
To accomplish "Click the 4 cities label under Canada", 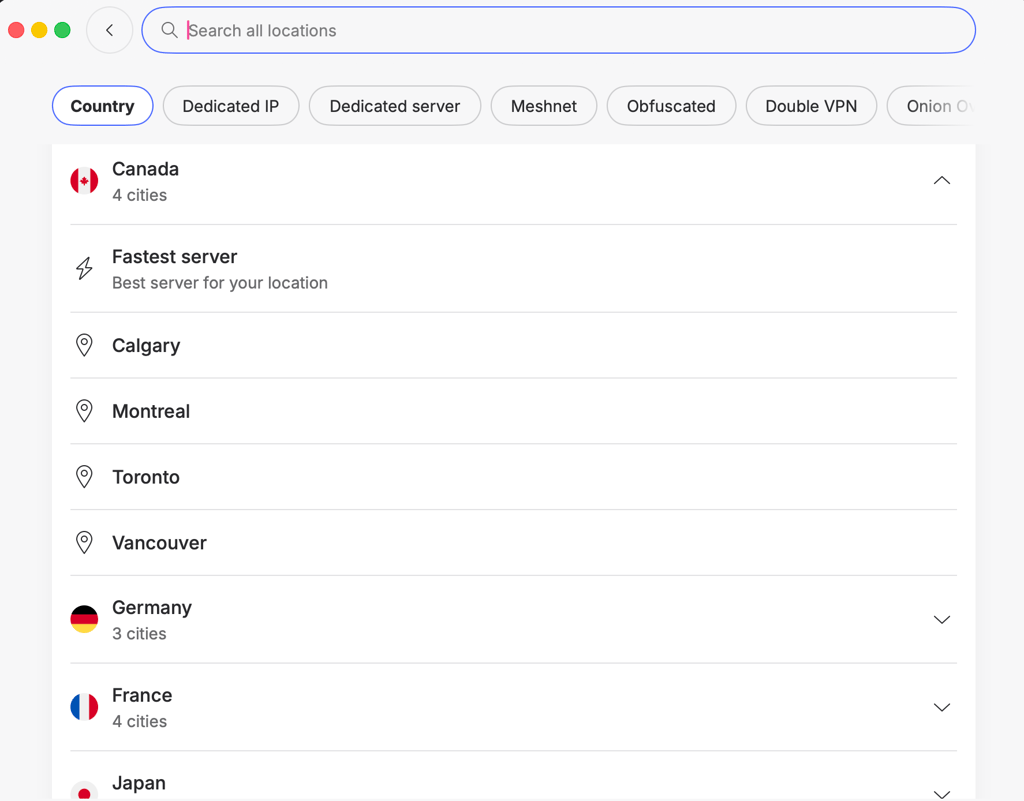I will pyautogui.click(x=140, y=195).
